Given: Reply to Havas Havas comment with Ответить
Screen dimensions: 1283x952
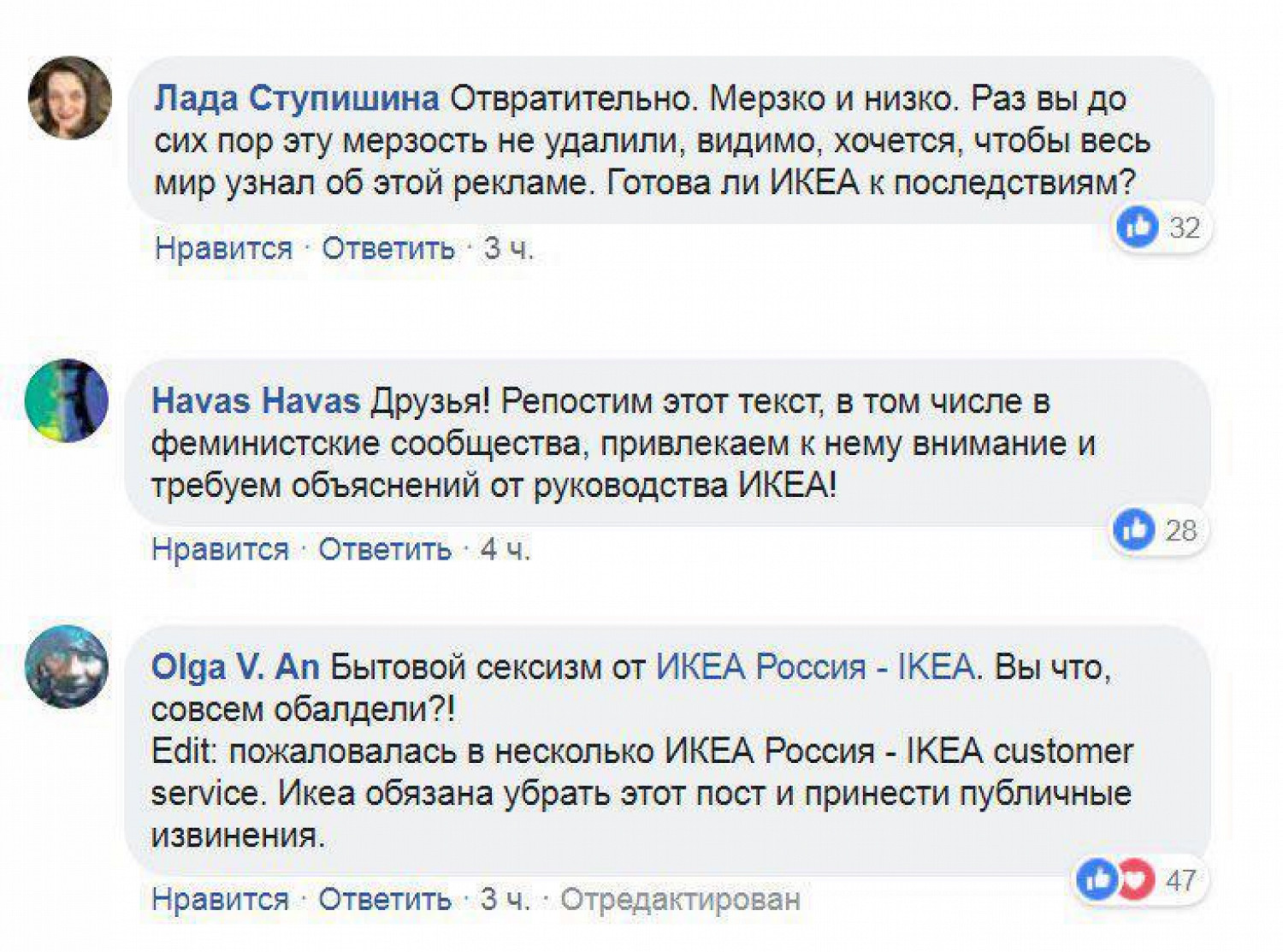Looking at the screenshot, I should click(384, 550).
